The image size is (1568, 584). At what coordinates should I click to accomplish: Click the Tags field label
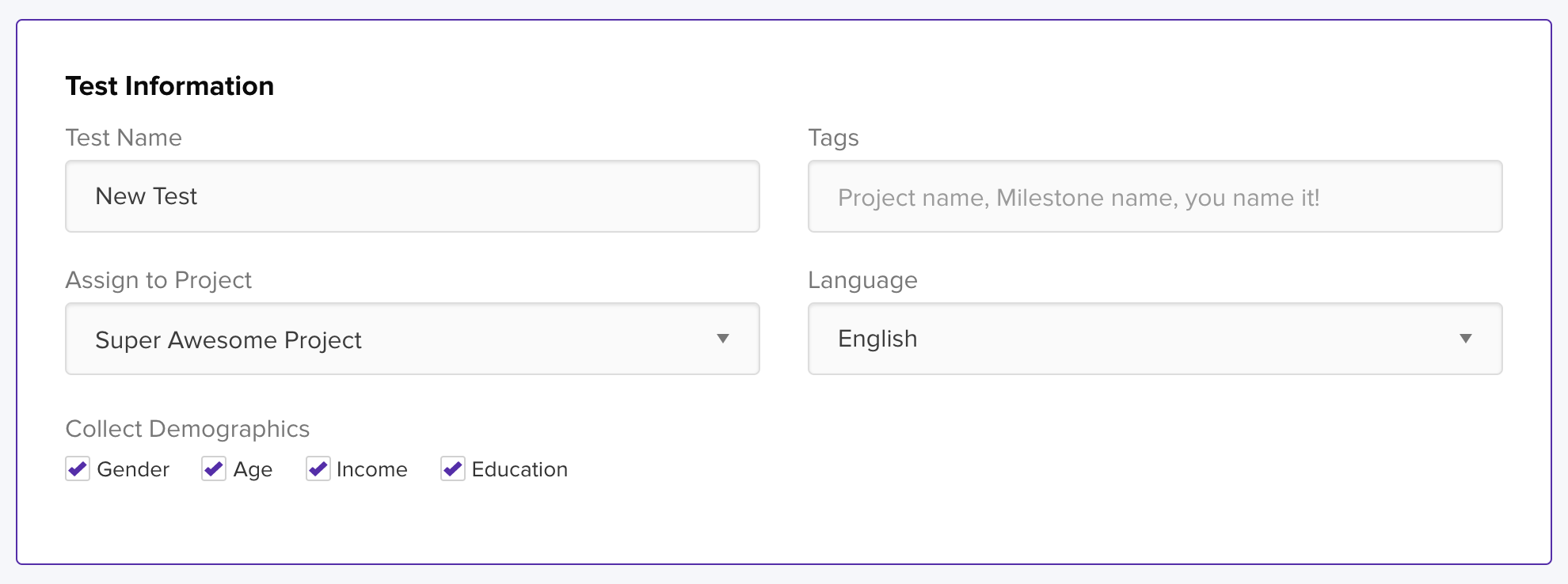(x=833, y=138)
